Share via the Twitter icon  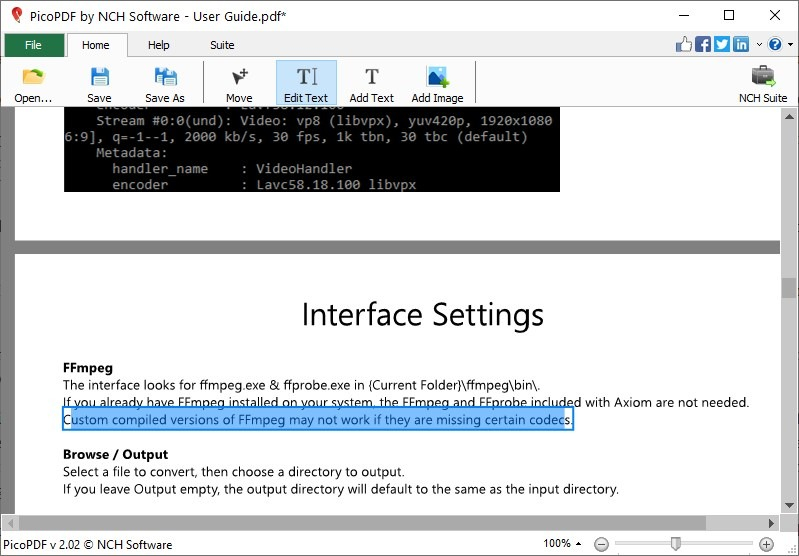(722, 44)
